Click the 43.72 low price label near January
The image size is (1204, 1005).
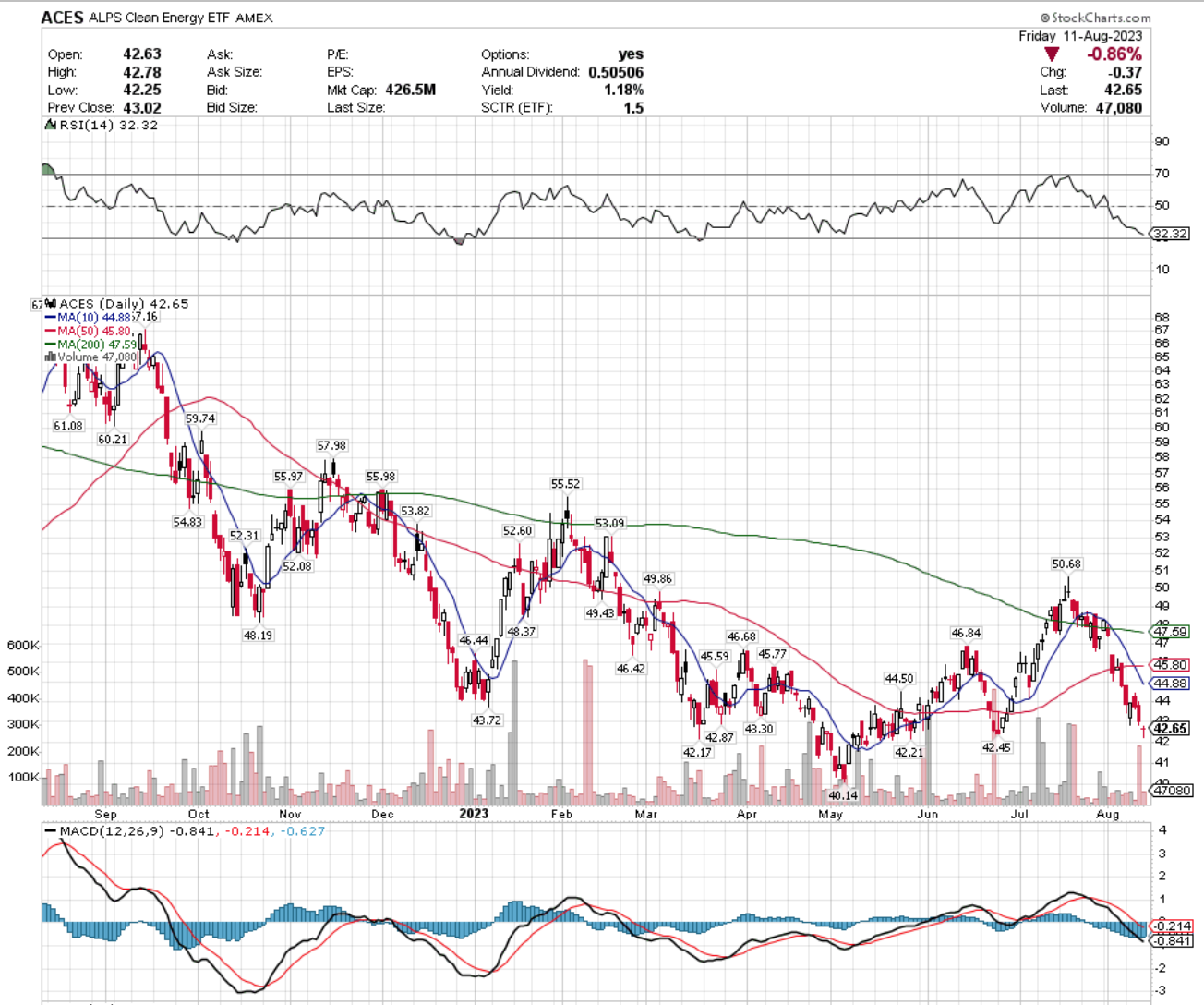[487, 720]
